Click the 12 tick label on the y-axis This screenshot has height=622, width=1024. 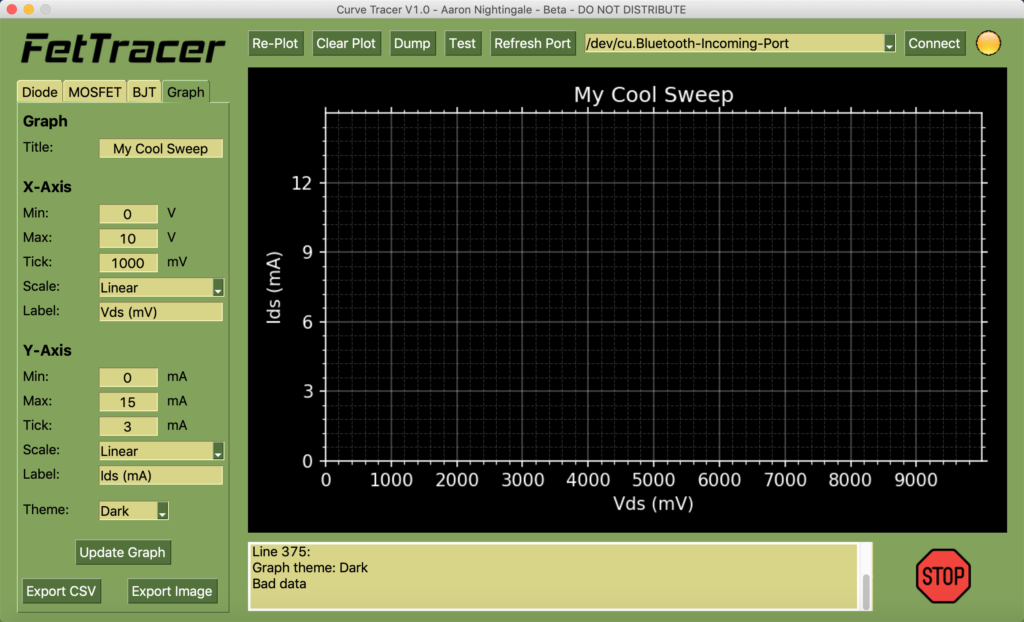302,183
